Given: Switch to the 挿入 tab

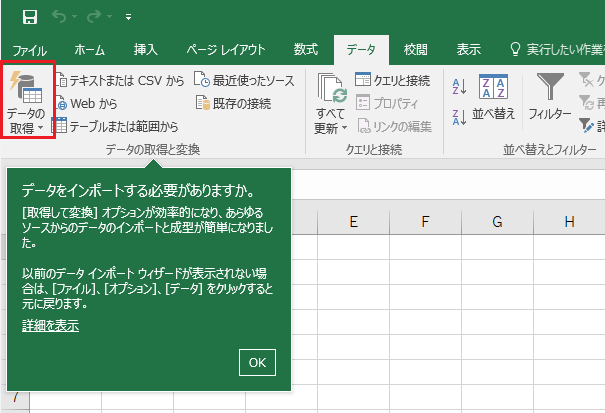Looking at the screenshot, I should point(145,50).
